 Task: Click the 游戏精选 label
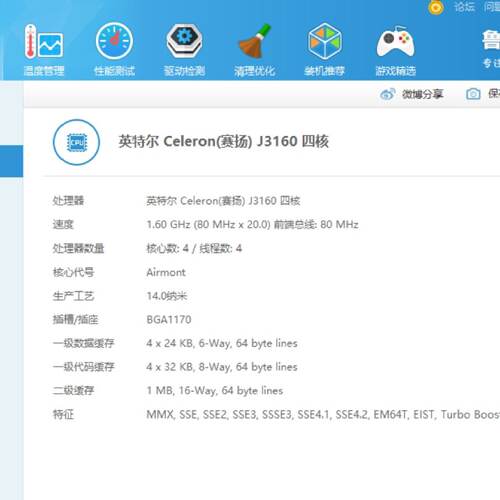click(396, 71)
